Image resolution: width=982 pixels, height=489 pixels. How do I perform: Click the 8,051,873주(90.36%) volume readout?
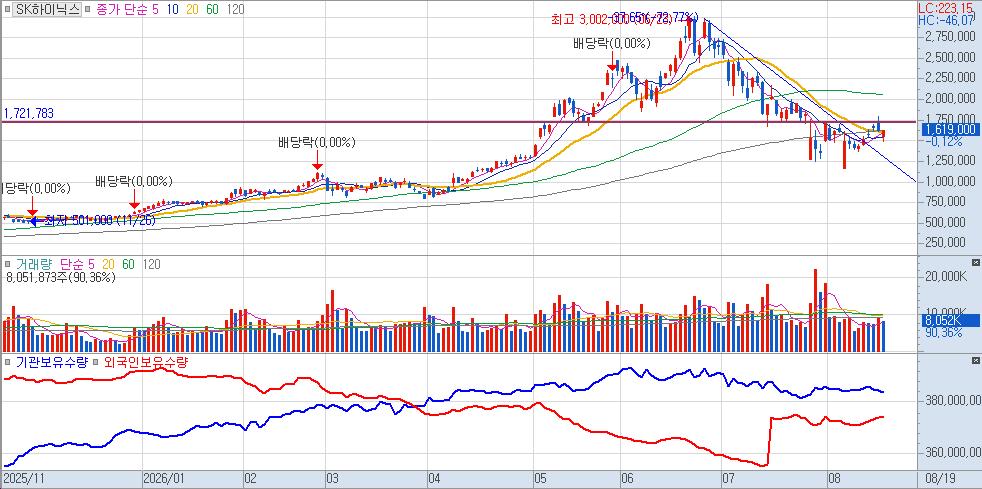coord(61,277)
